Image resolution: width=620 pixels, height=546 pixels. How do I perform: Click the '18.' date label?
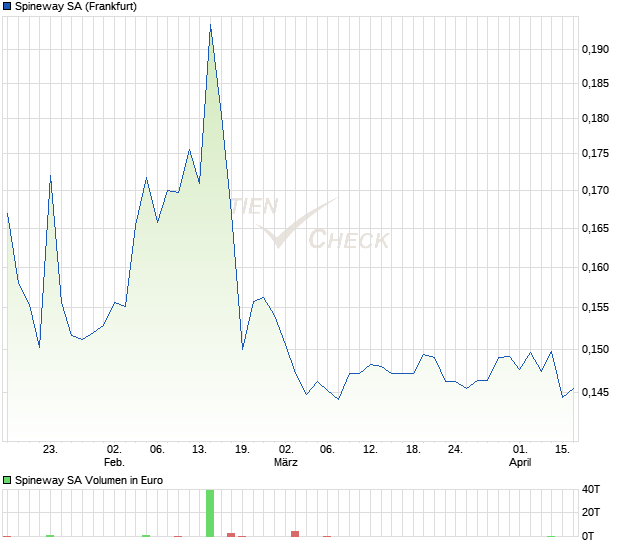(413, 450)
